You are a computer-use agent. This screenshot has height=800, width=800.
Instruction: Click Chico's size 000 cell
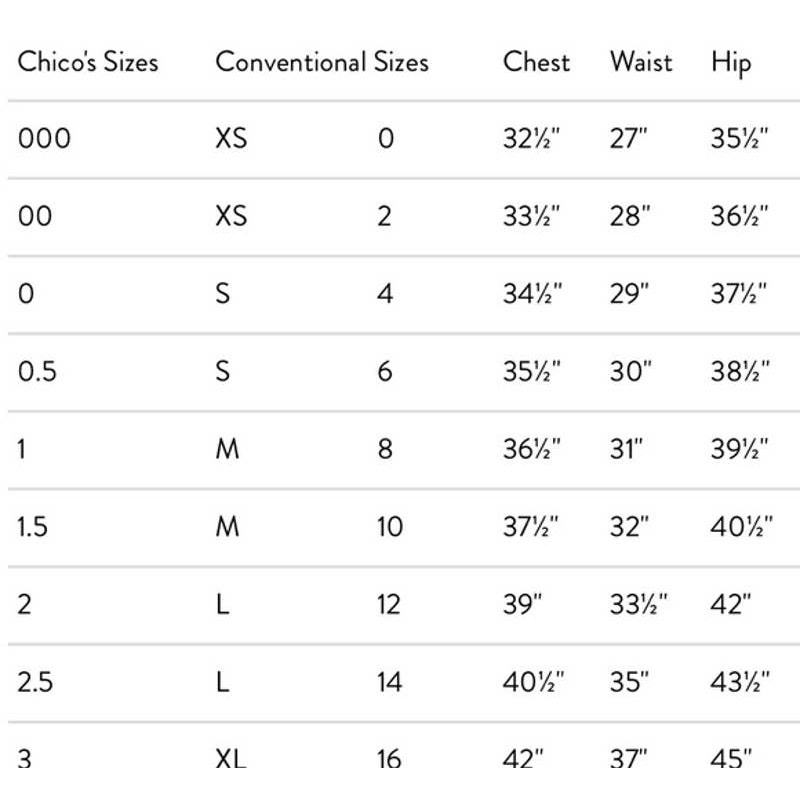click(x=44, y=139)
